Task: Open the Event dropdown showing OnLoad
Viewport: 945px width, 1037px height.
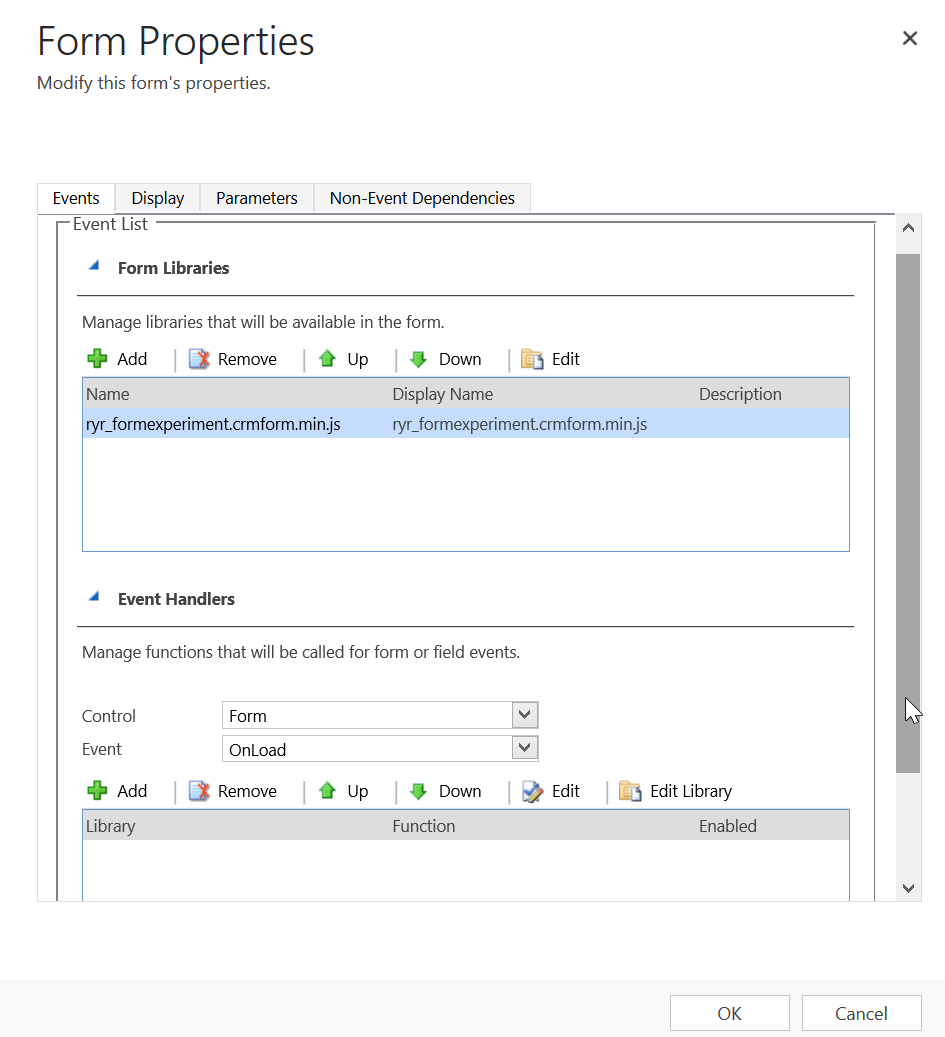Action: (x=524, y=748)
